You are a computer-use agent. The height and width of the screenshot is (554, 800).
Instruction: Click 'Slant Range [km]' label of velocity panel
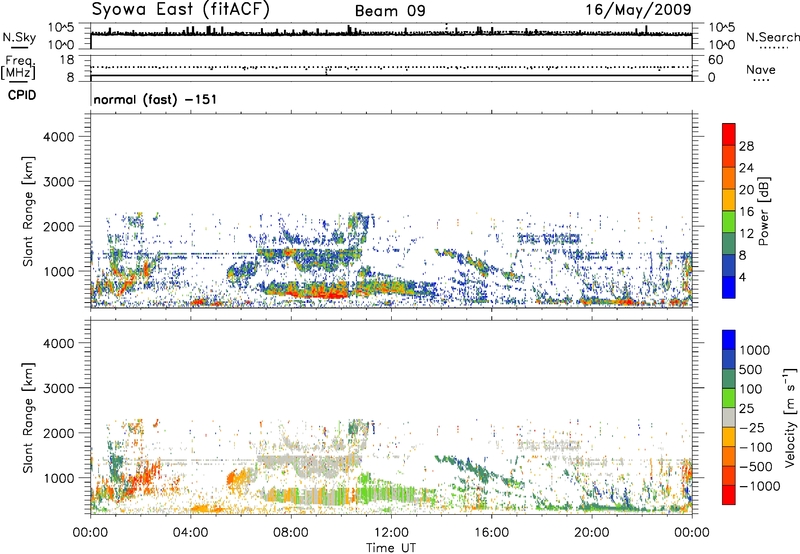tap(28, 418)
